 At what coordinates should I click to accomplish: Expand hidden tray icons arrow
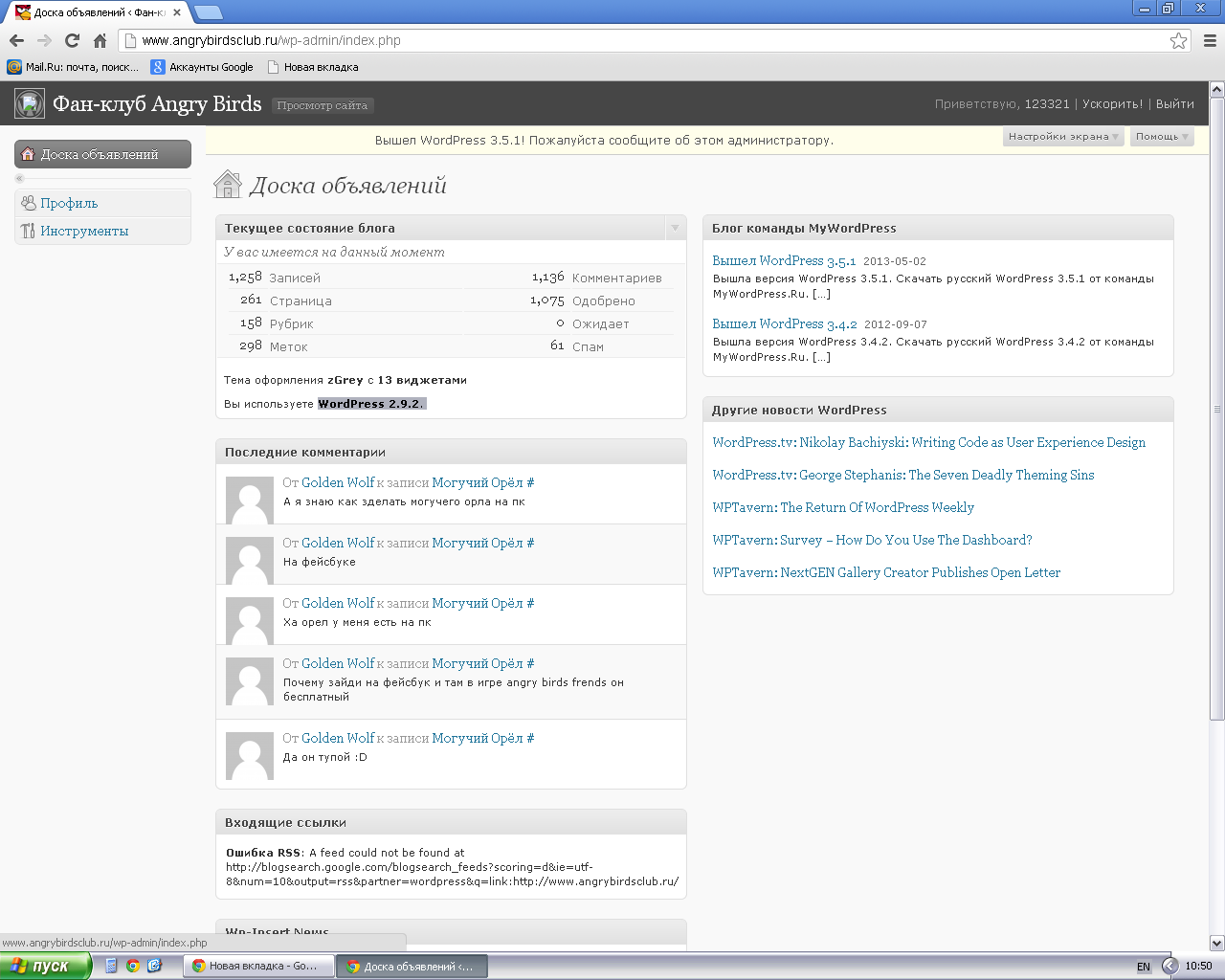(1169, 966)
